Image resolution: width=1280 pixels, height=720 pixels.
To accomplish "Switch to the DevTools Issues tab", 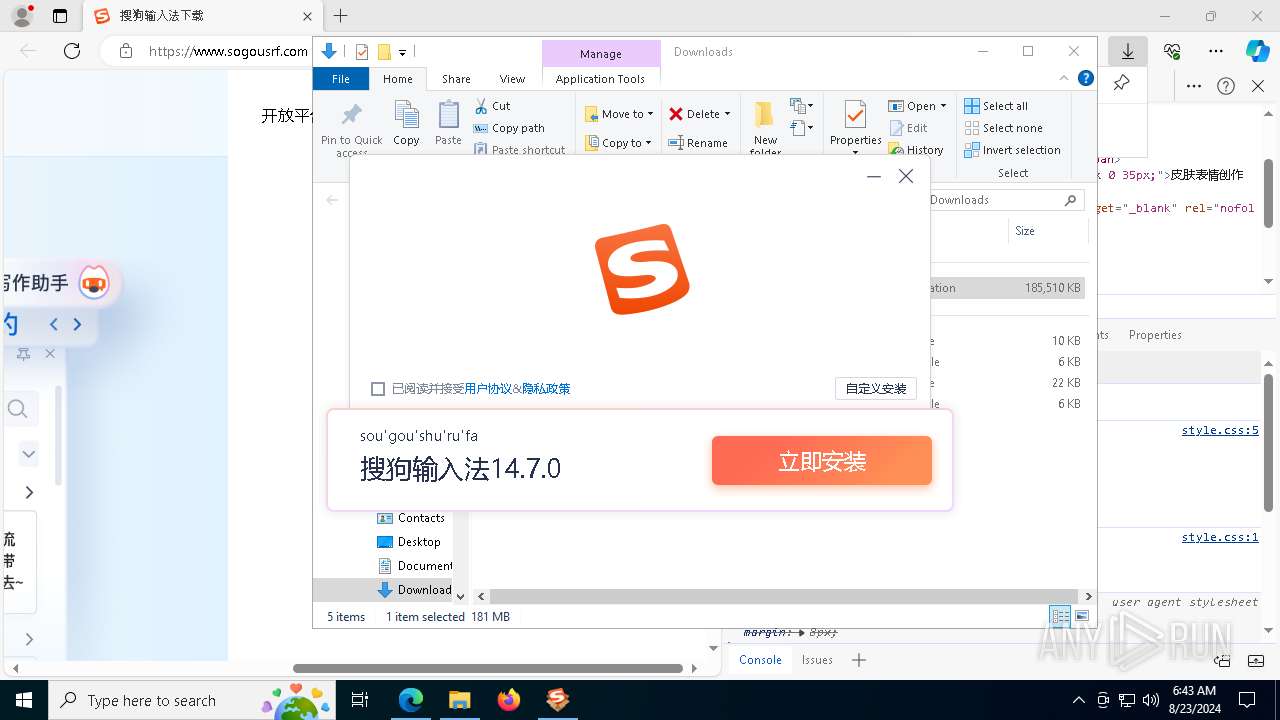I will pyautogui.click(x=817, y=660).
